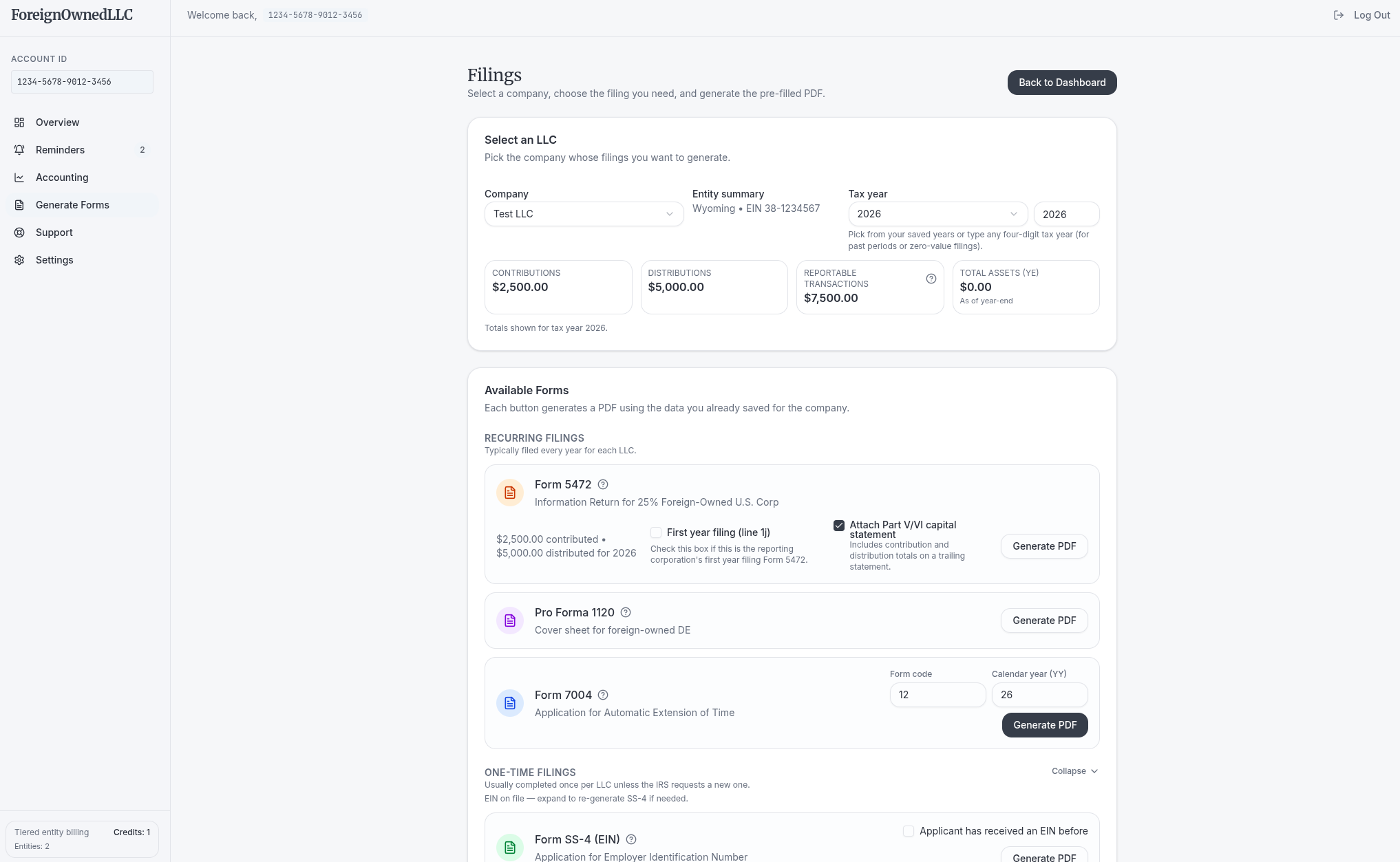
Task: Click the orange Form 5472 document icon
Action: click(x=510, y=493)
